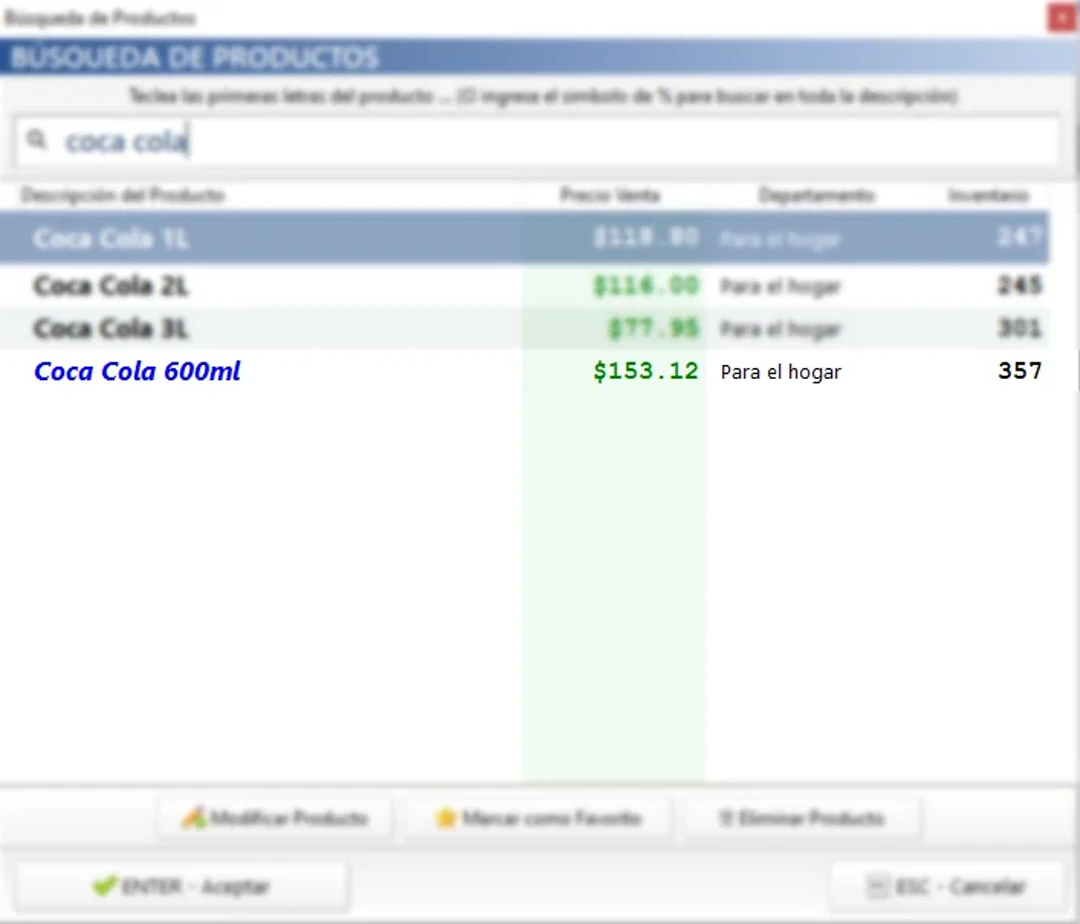The height and width of the screenshot is (924, 1080).
Task: Sort by the Descripción del Producto column header
Action: click(123, 195)
